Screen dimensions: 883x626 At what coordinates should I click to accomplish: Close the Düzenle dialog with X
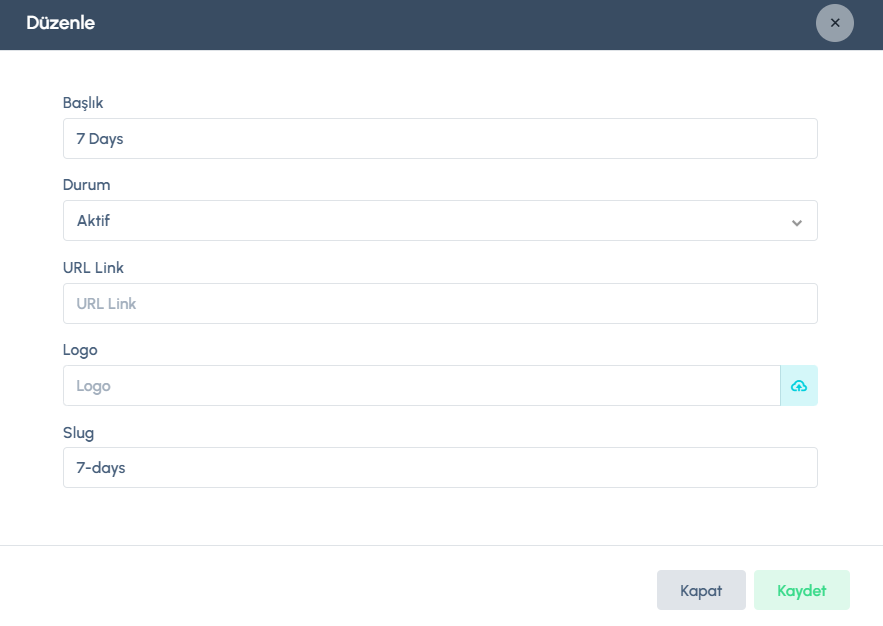pyautogui.click(x=835, y=23)
